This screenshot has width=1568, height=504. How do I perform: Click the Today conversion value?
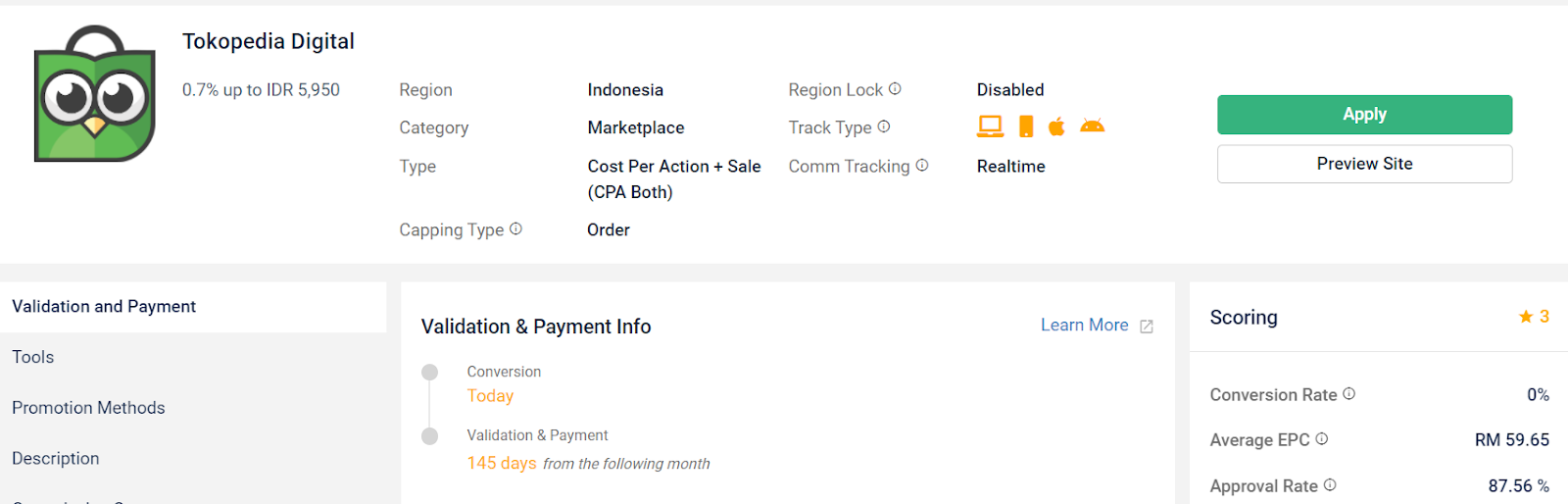pos(490,395)
